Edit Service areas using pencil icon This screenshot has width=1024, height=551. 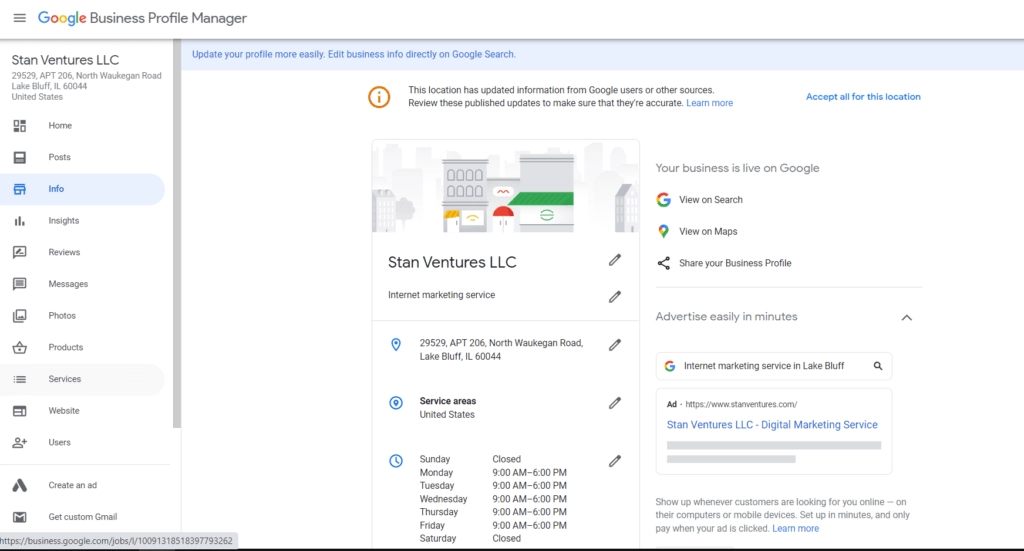click(x=615, y=403)
